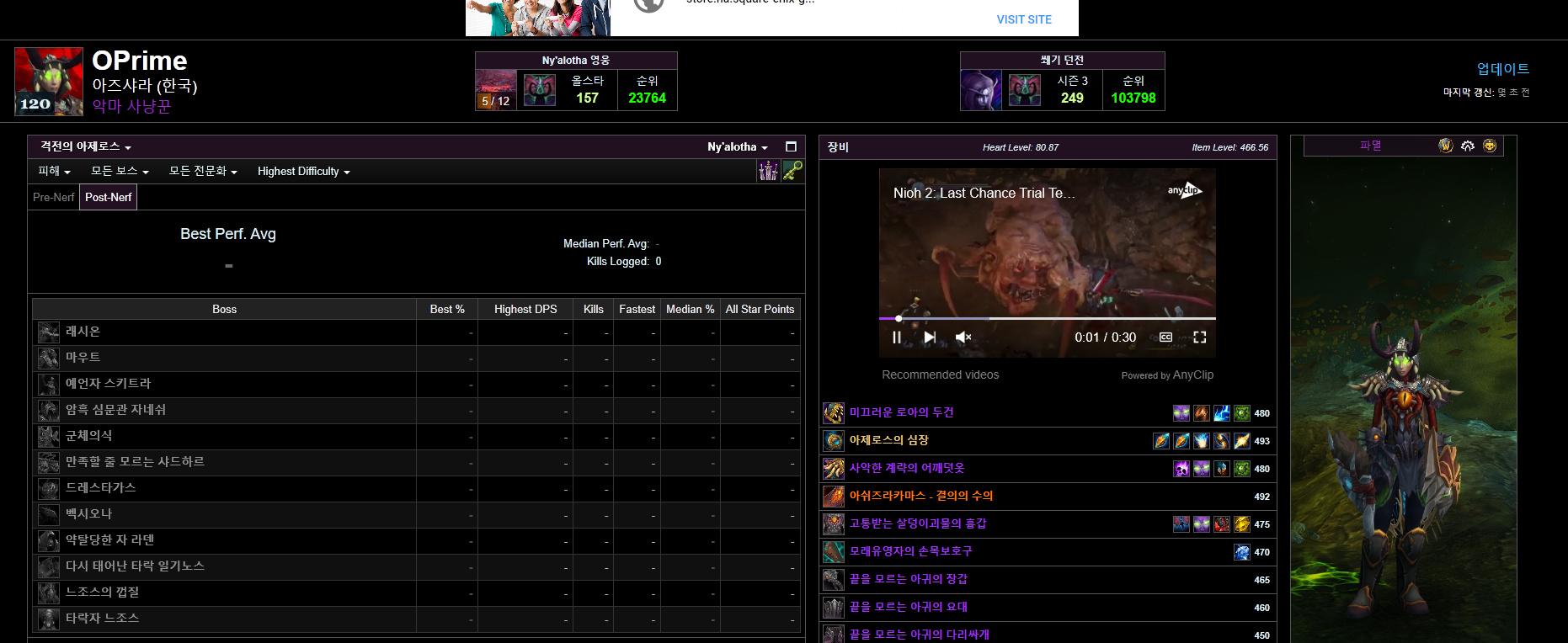This screenshot has height=643, width=1568.
Task: Skip to the next video
Action: [930, 337]
